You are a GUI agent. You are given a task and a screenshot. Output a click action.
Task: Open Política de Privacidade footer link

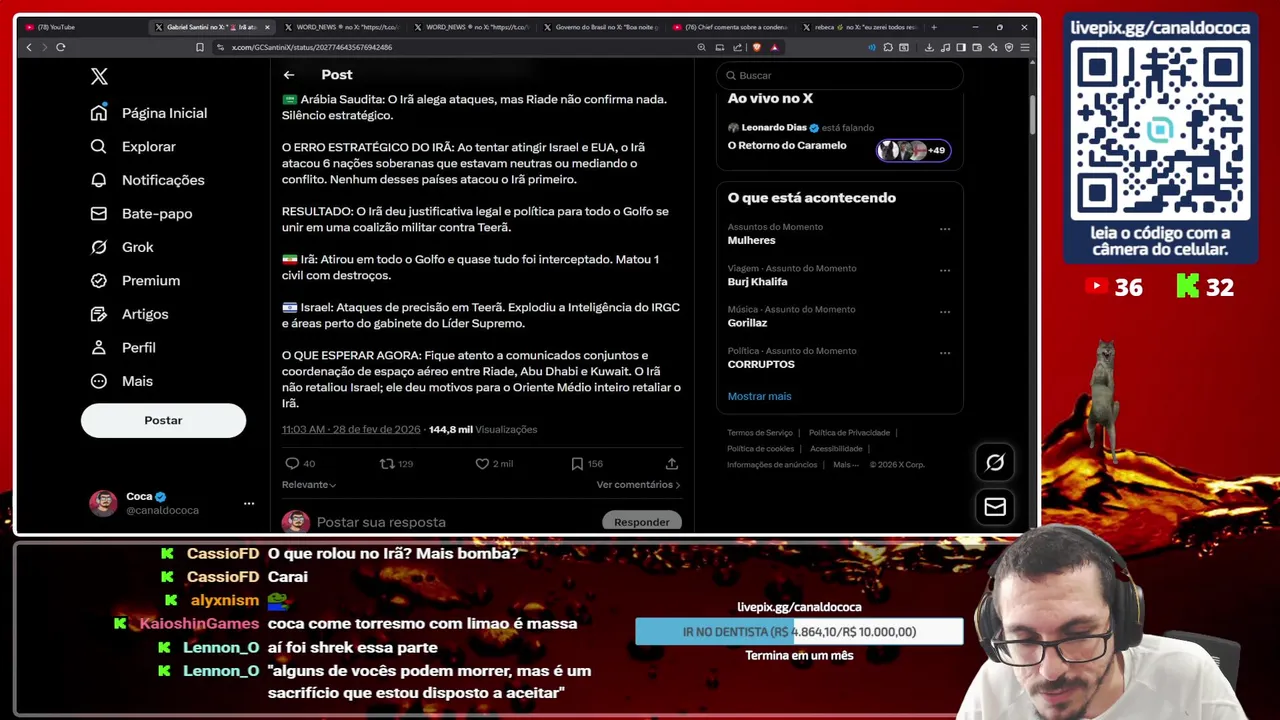(x=849, y=433)
